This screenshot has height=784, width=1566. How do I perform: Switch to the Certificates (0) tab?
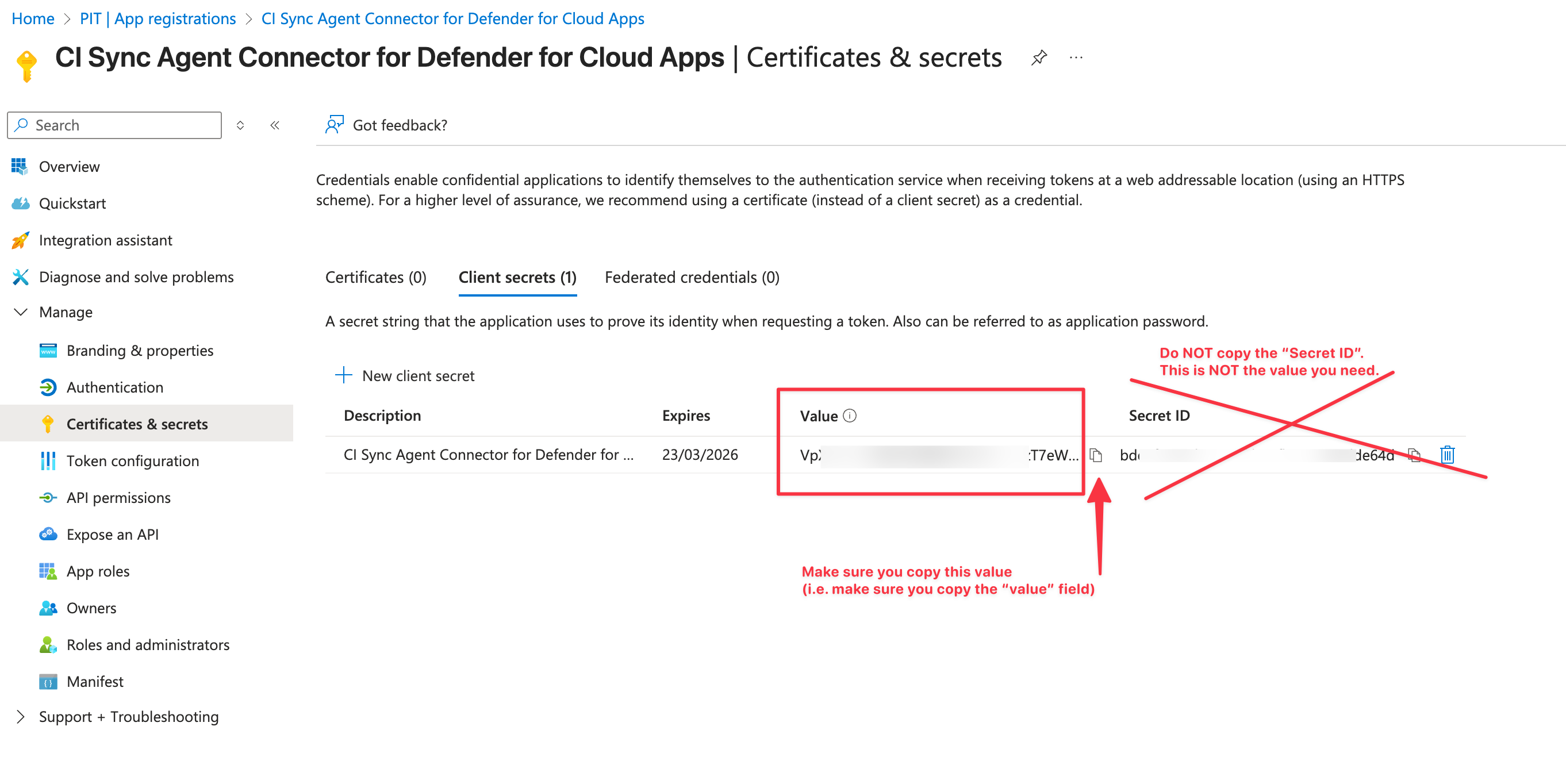point(376,277)
